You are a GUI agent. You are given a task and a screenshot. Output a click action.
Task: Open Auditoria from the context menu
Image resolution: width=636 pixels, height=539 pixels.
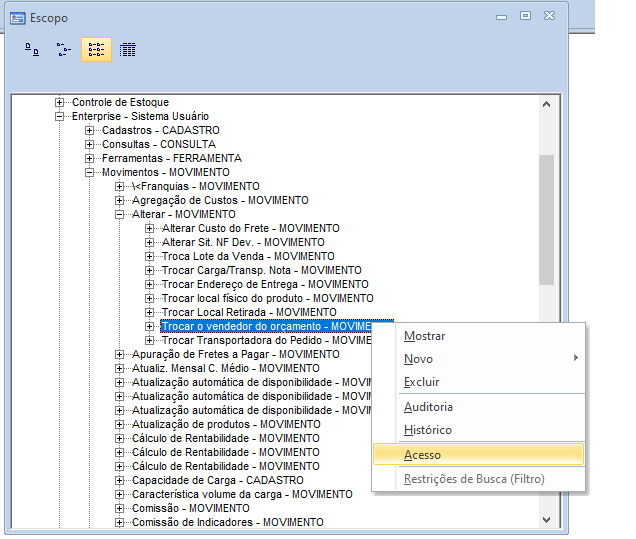428,407
